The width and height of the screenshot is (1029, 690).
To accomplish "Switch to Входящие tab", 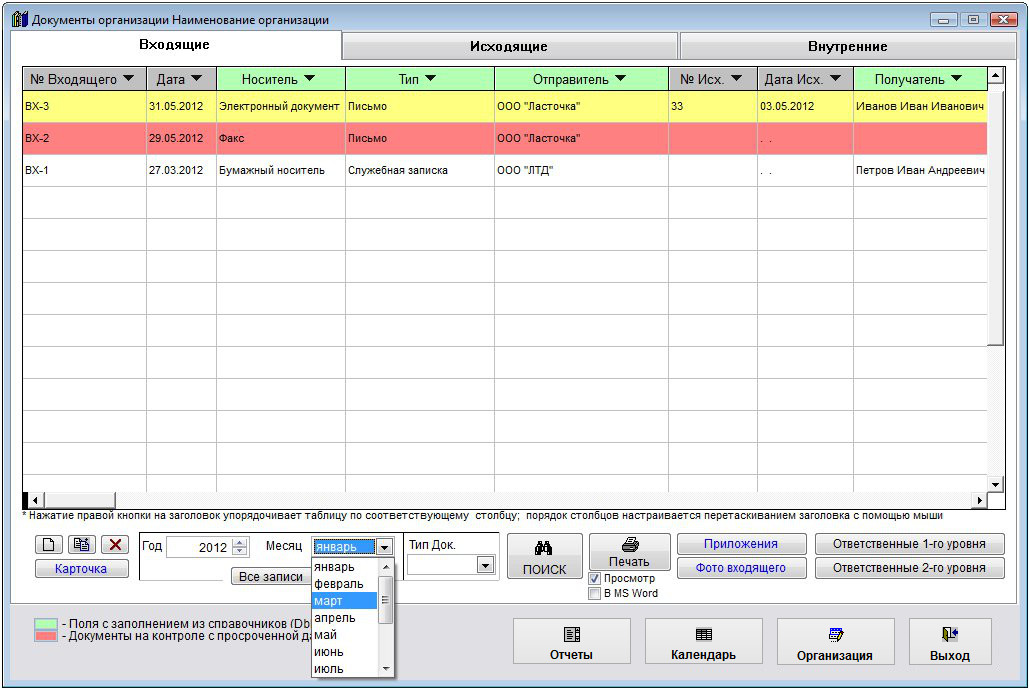I will (x=175, y=45).
